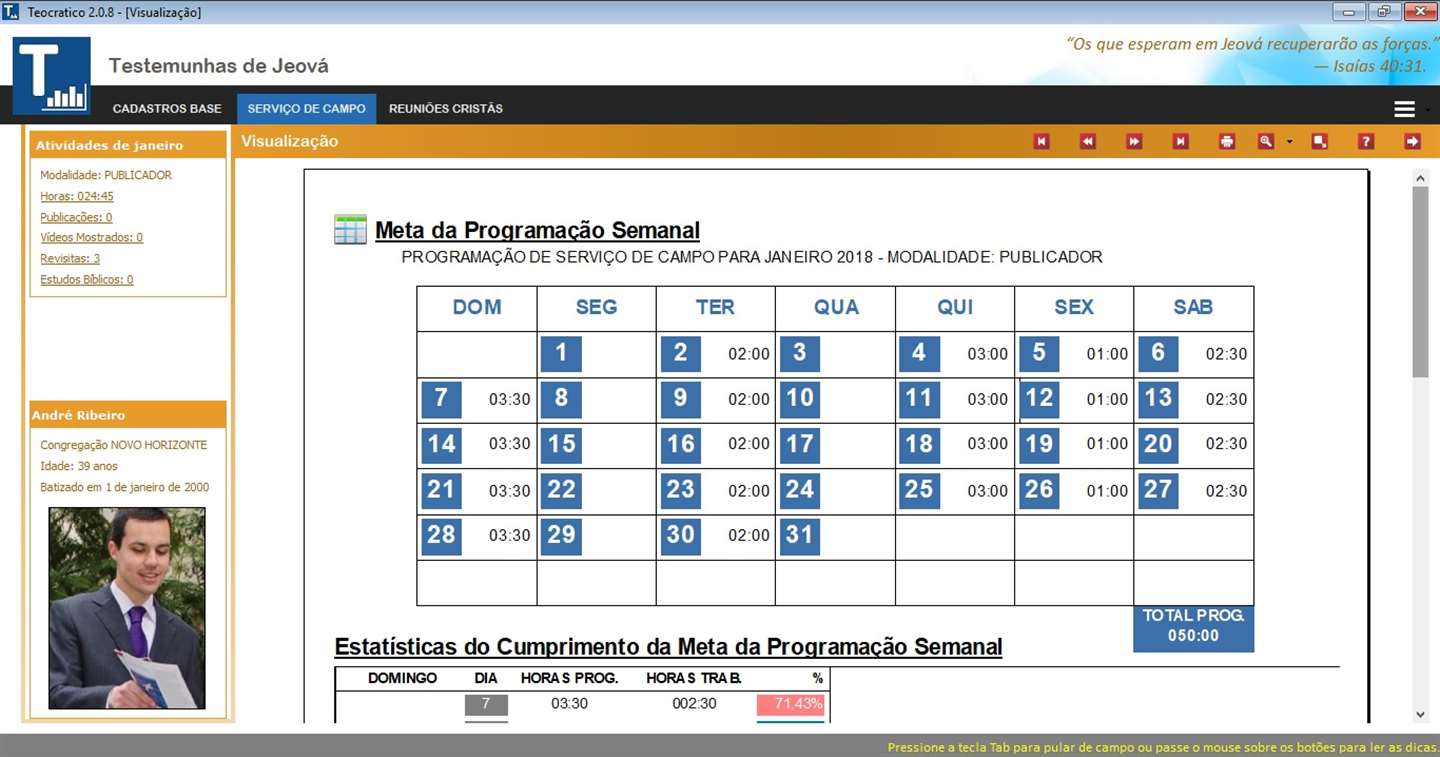
Task: Click the Teocratico logo
Action: 52,76
